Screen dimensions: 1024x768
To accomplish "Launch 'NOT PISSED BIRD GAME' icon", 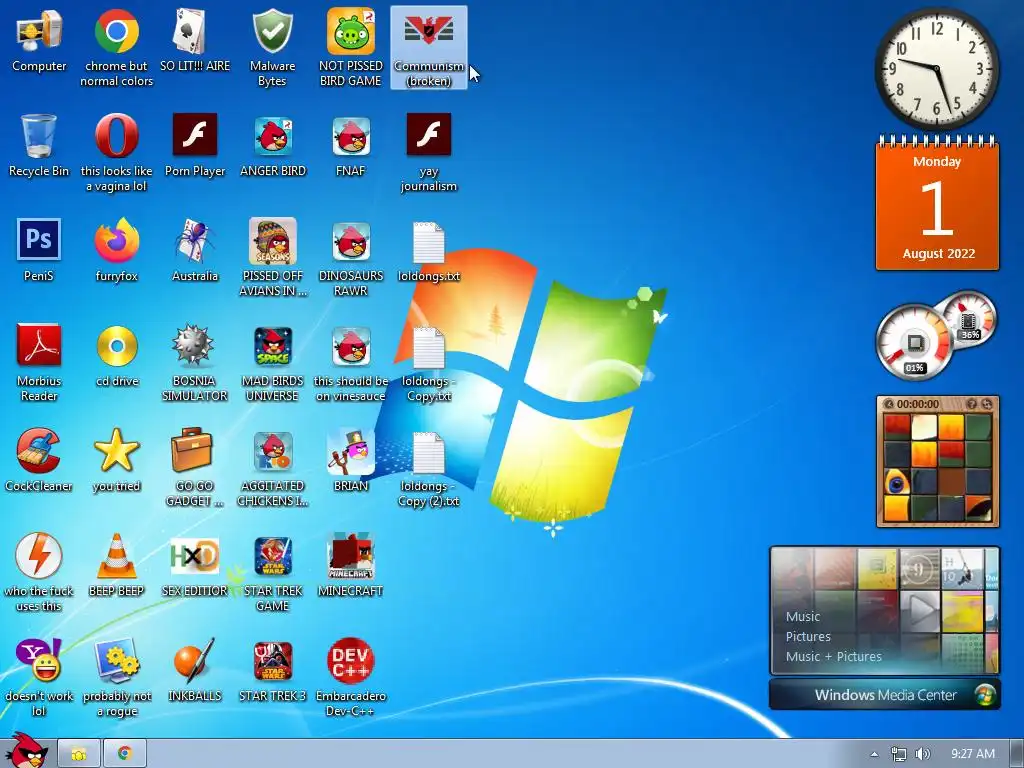I will [351, 47].
